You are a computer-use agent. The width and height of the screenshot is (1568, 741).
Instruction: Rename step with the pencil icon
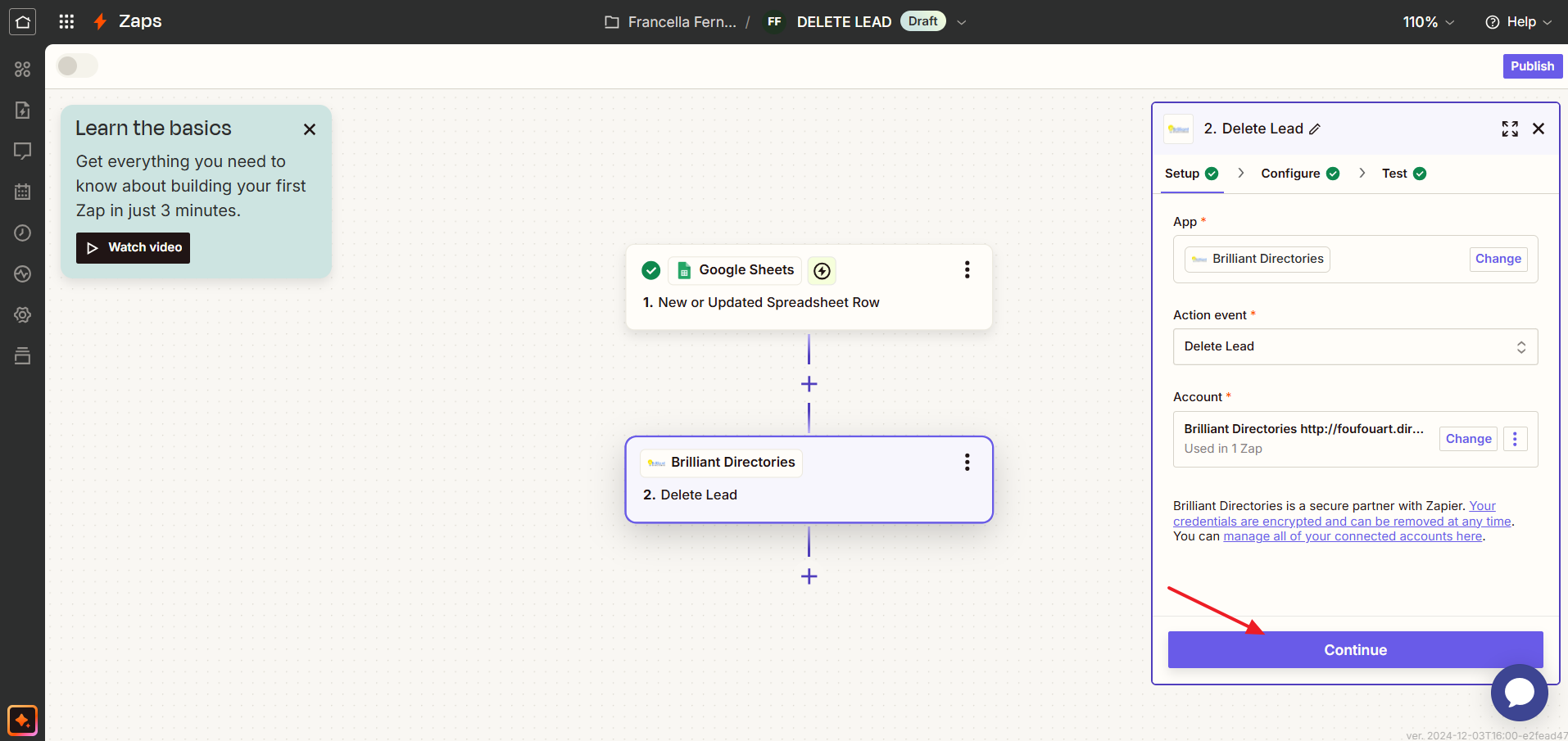[x=1315, y=129]
